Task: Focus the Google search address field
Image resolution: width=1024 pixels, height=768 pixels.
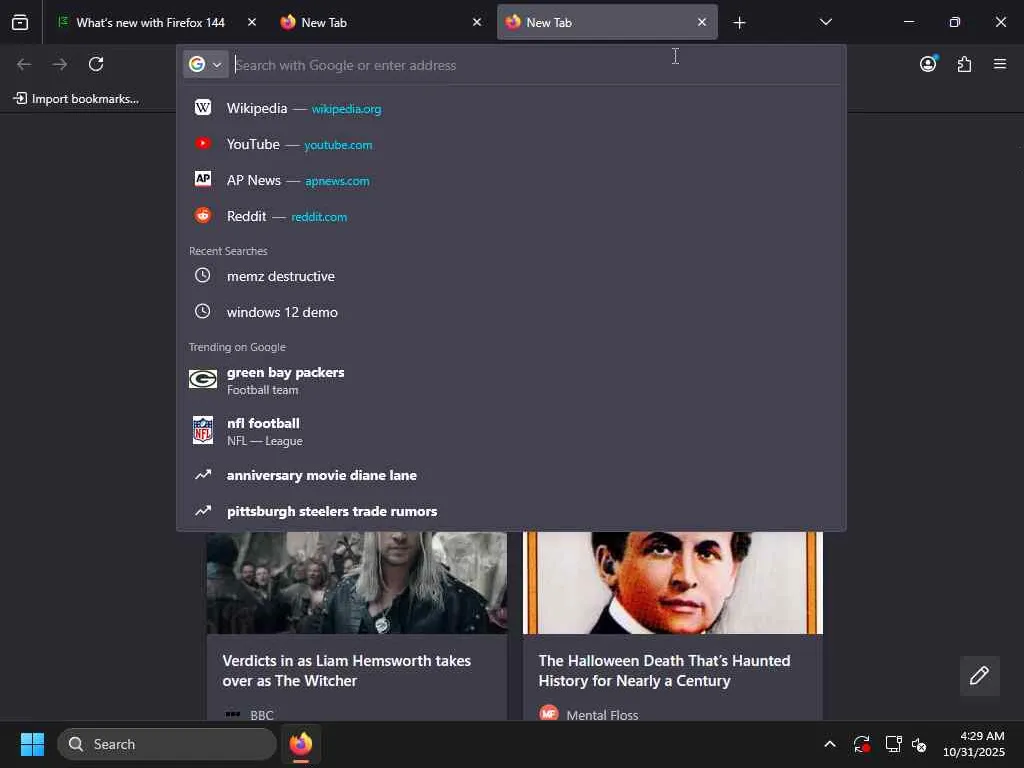Action: (x=536, y=65)
